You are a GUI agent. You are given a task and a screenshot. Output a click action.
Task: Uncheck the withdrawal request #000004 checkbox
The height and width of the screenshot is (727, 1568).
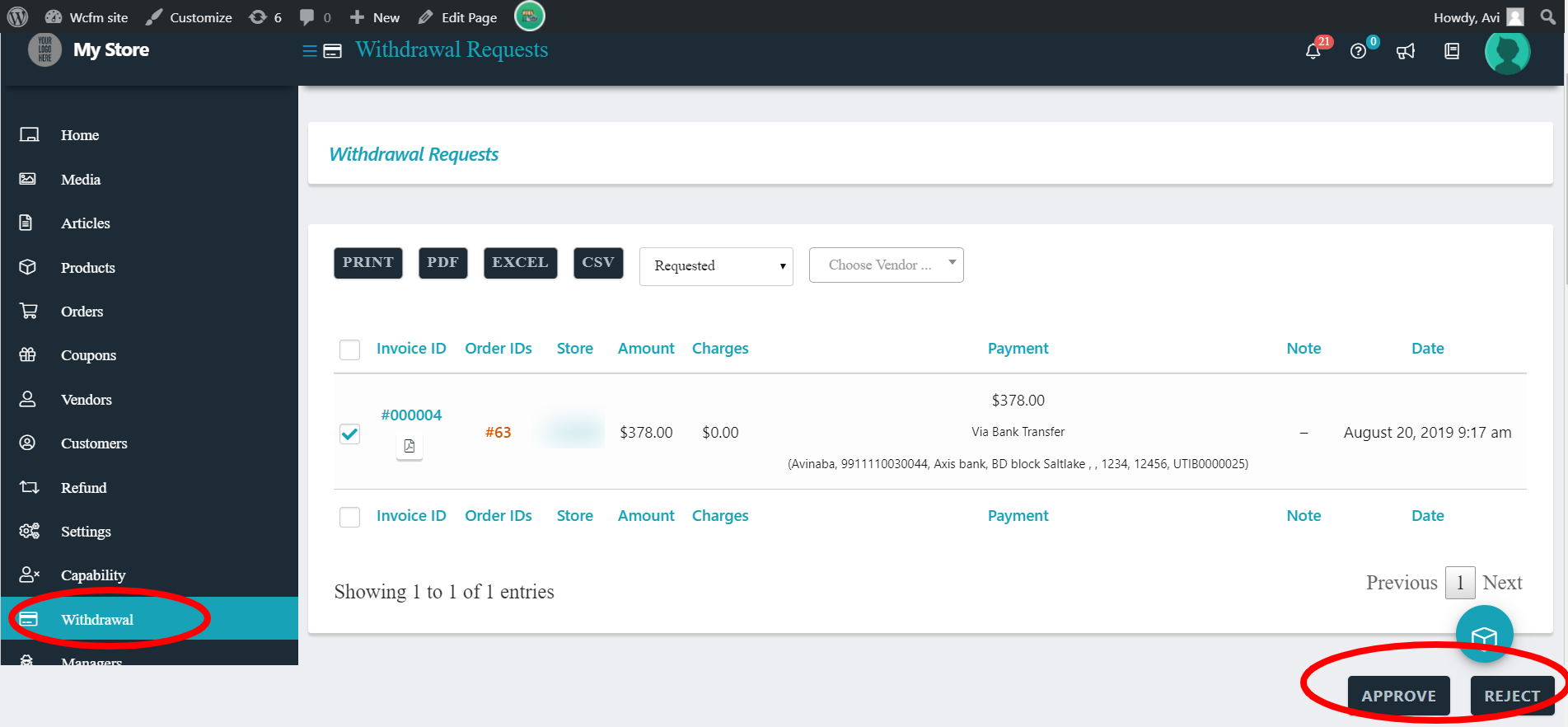349,434
